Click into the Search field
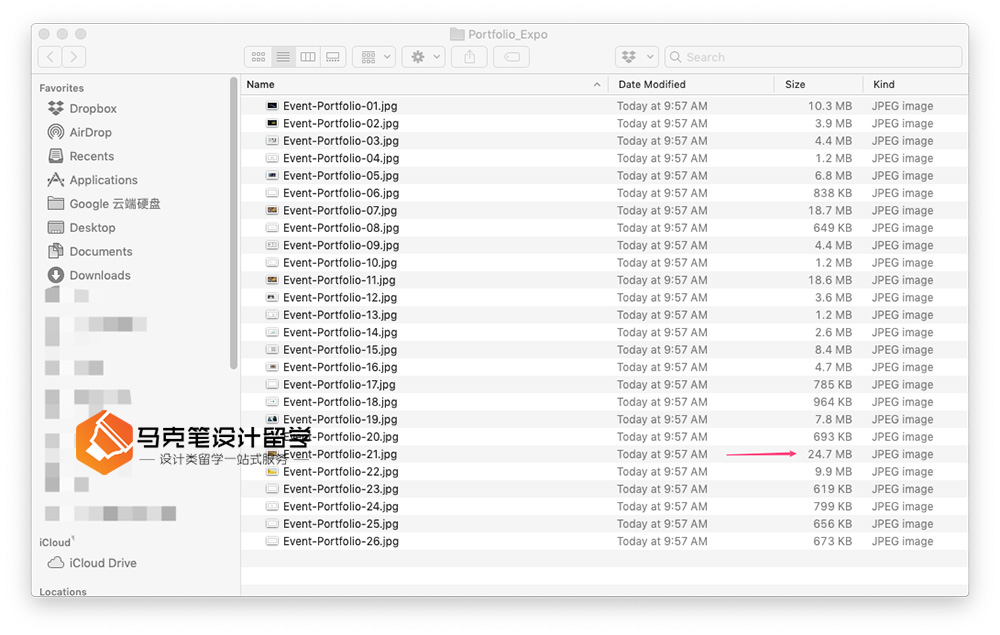The height and width of the screenshot is (635, 1000). point(813,57)
